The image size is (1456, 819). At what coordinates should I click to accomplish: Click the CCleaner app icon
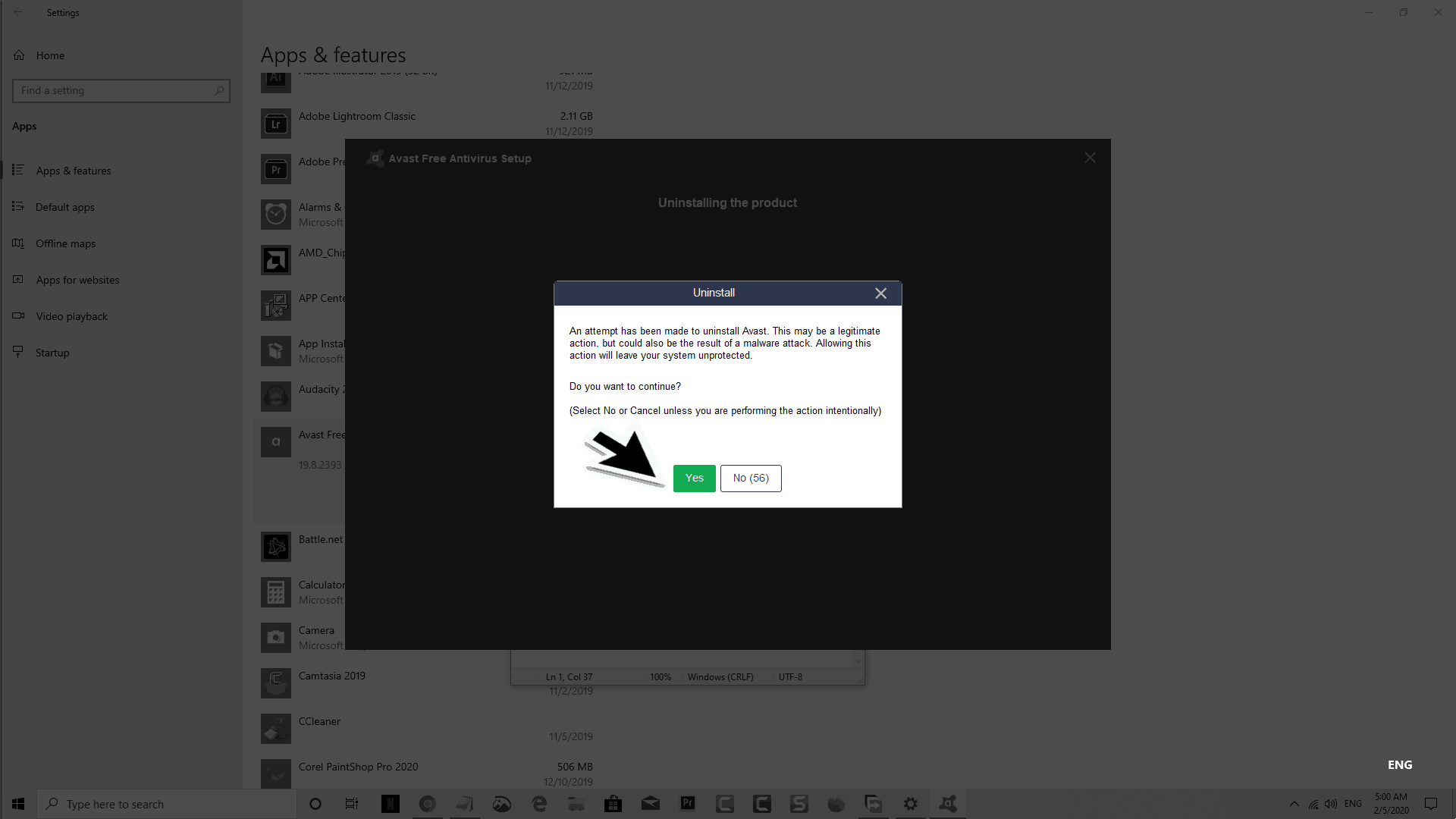[276, 729]
